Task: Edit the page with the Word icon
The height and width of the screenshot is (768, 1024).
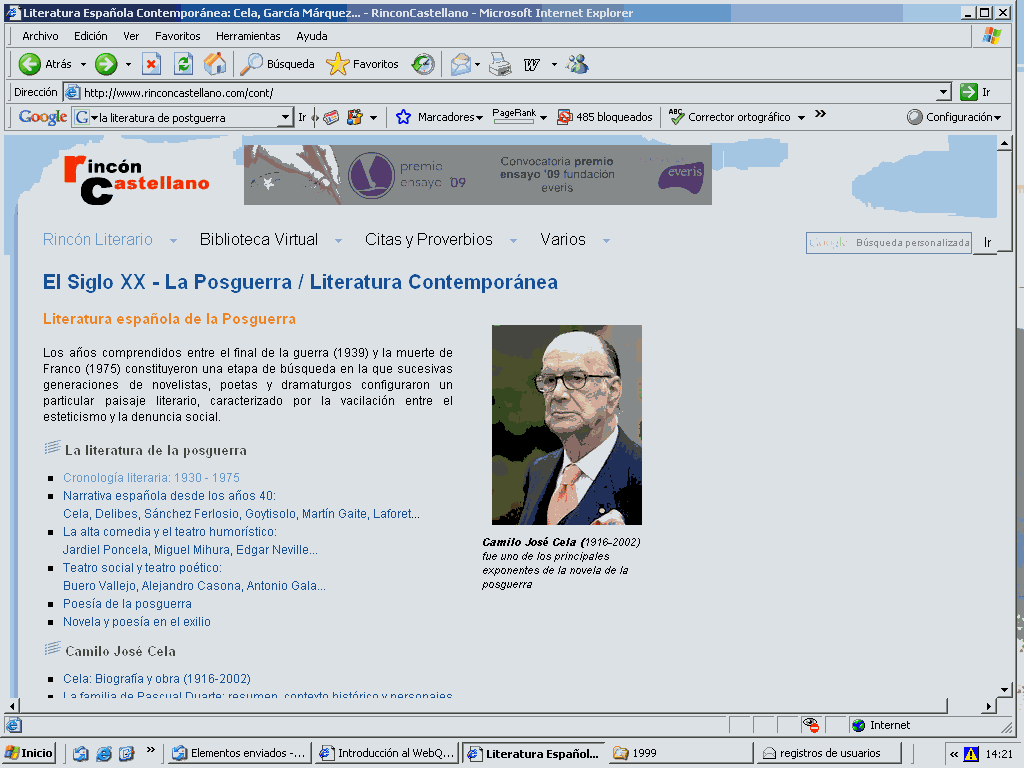Action: click(x=532, y=64)
